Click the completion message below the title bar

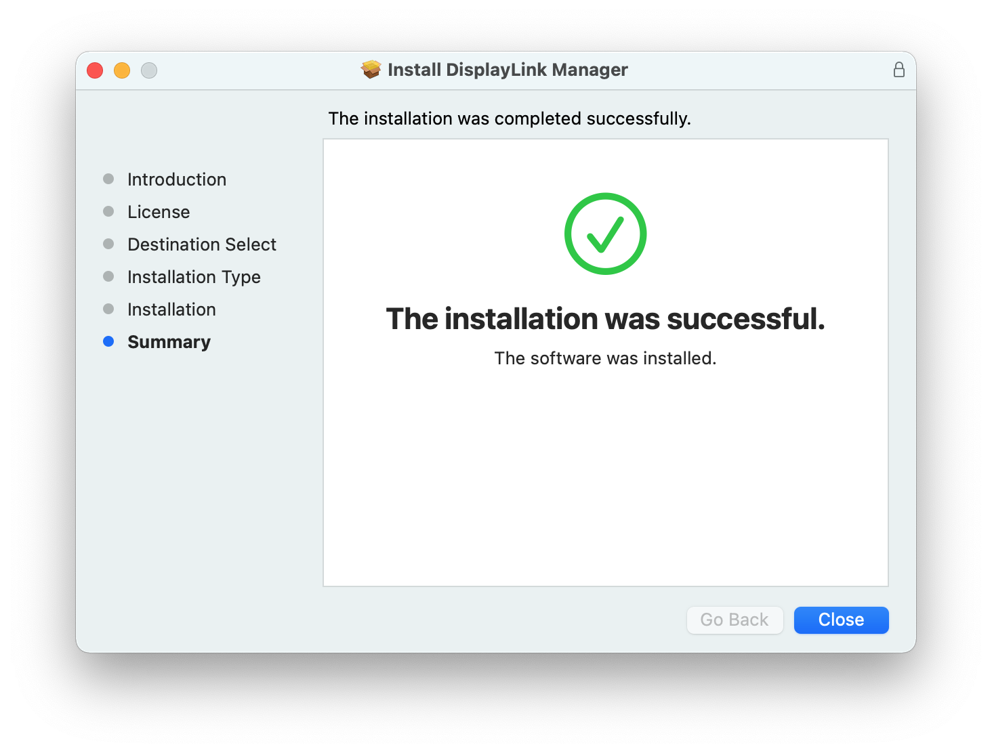pos(508,118)
